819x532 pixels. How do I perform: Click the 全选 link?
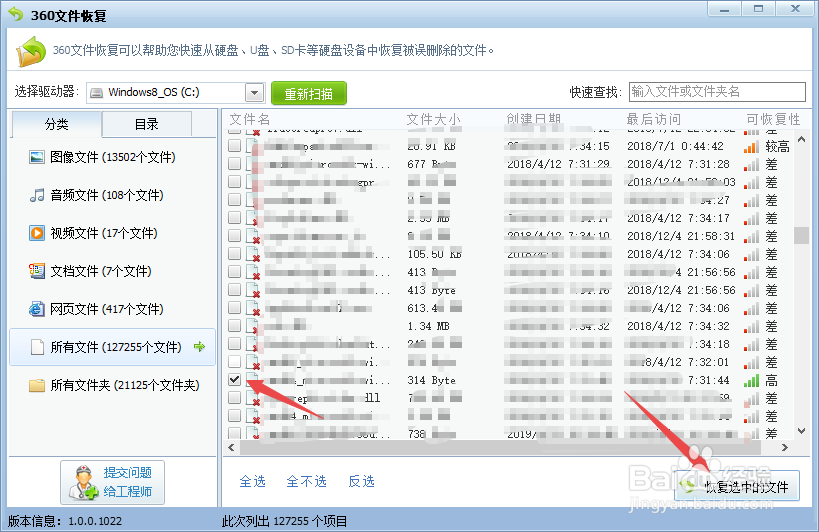pos(252,481)
